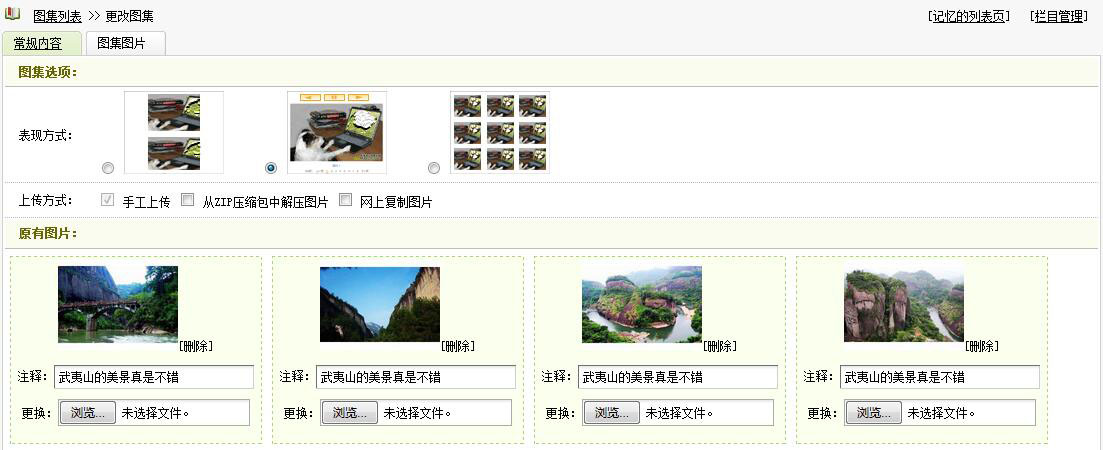Choose the first display mode radio button

pyautogui.click(x=108, y=168)
